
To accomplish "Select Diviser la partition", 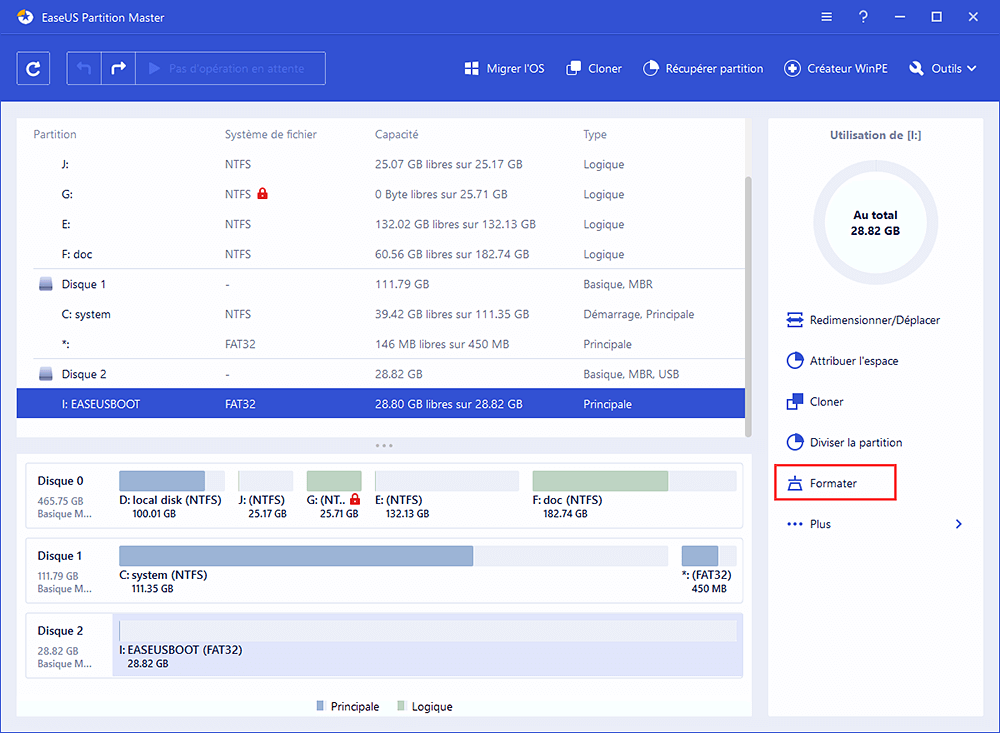I will click(844, 443).
